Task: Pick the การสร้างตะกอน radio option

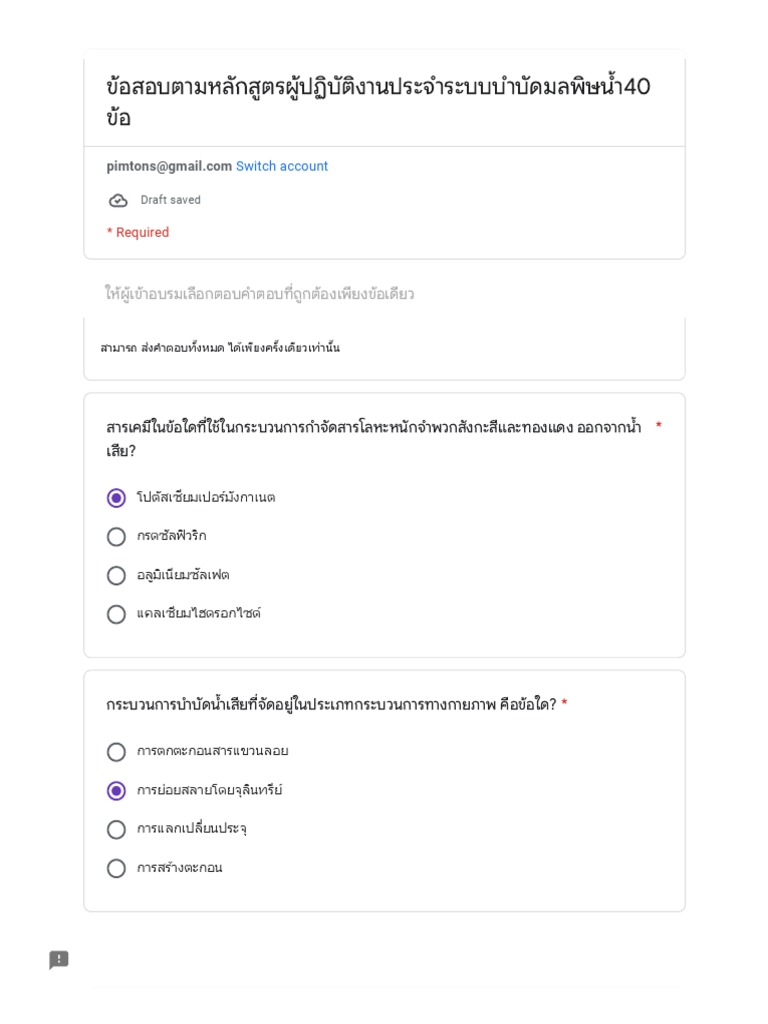Action: [117, 868]
